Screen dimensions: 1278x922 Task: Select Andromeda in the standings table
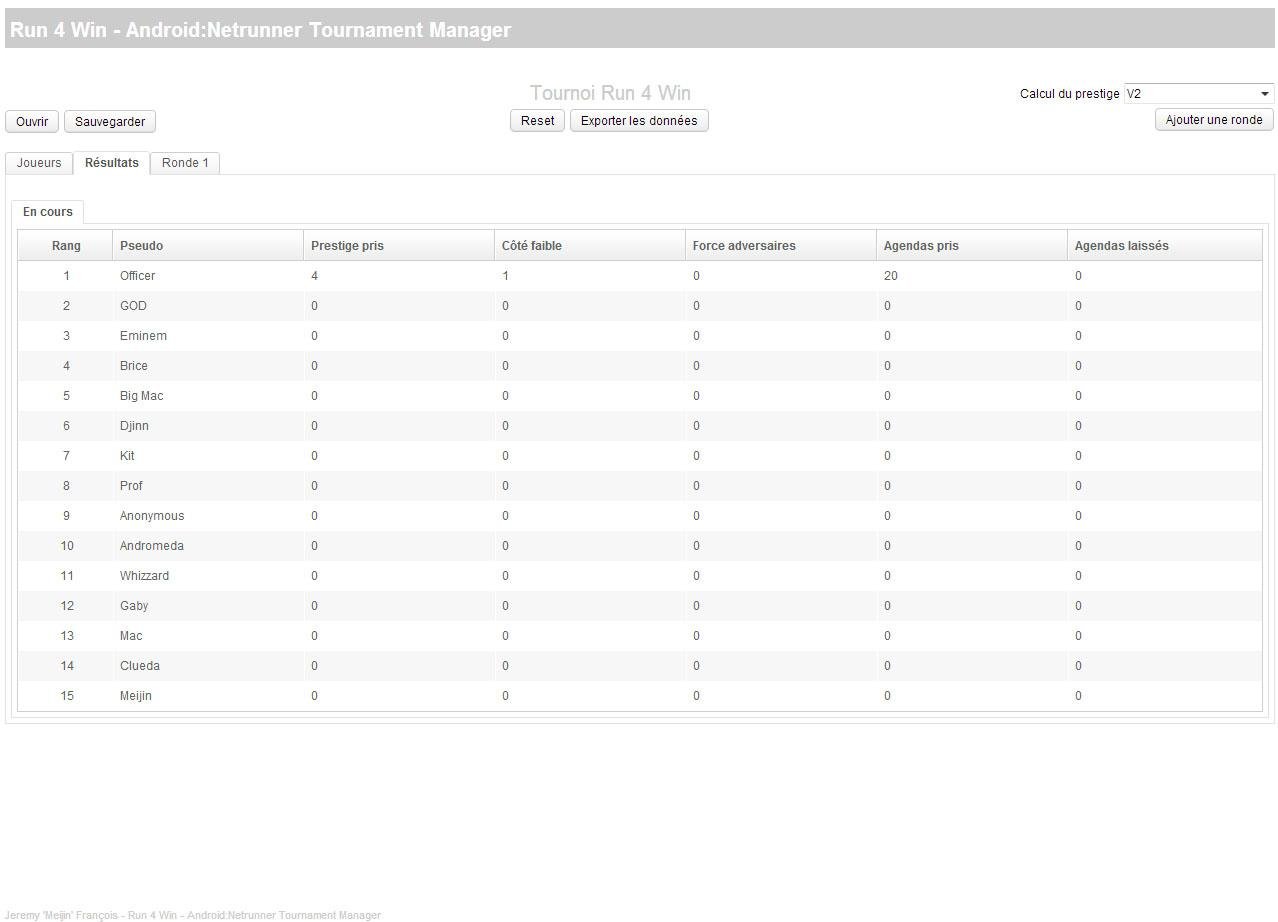pyautogui.click(x=150, y=545)
